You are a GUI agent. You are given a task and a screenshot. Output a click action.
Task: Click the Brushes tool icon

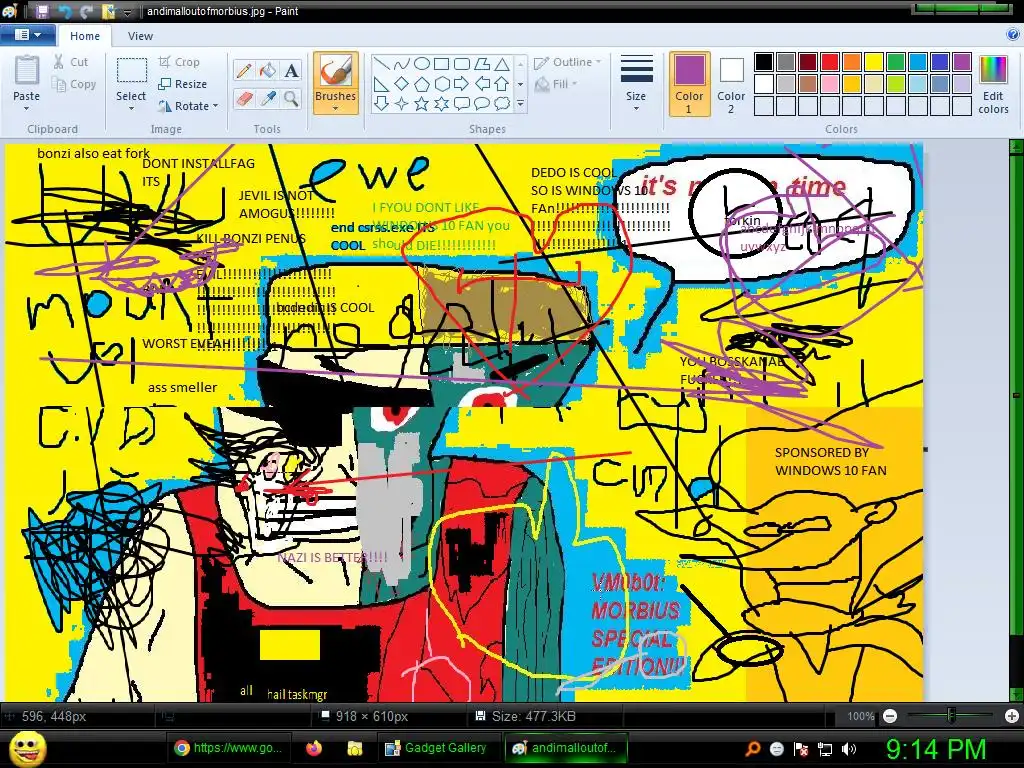click(336, 71)
